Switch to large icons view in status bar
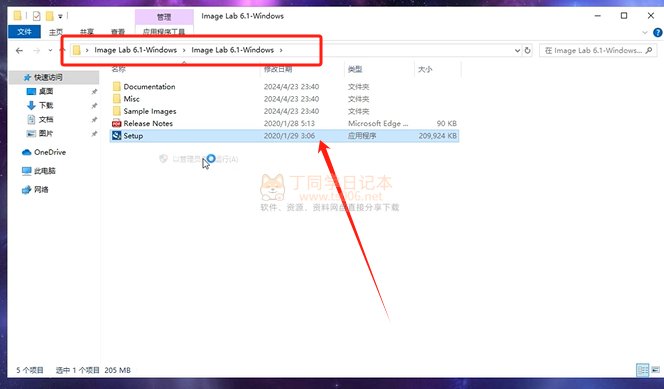Image resolution: width=664 pixels, height=389 pixels. (656, 370)
